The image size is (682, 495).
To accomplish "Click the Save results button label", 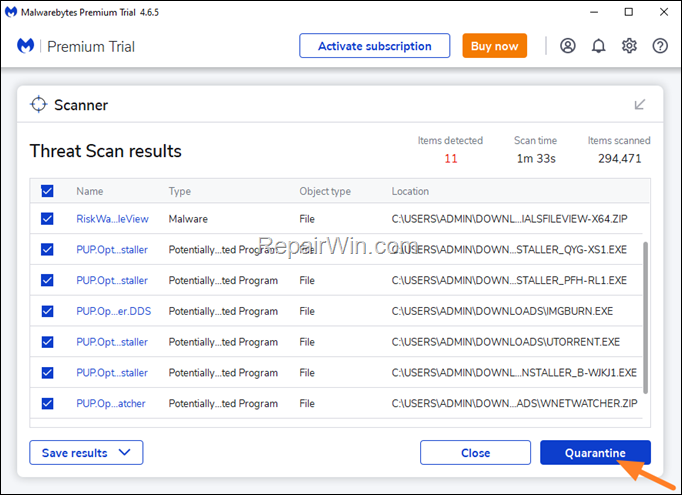I will click(x=74, y=453).
